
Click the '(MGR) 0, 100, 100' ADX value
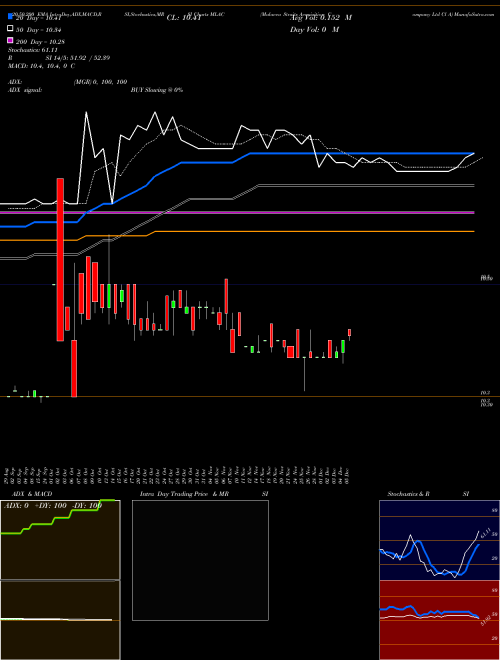coord(100,82)
